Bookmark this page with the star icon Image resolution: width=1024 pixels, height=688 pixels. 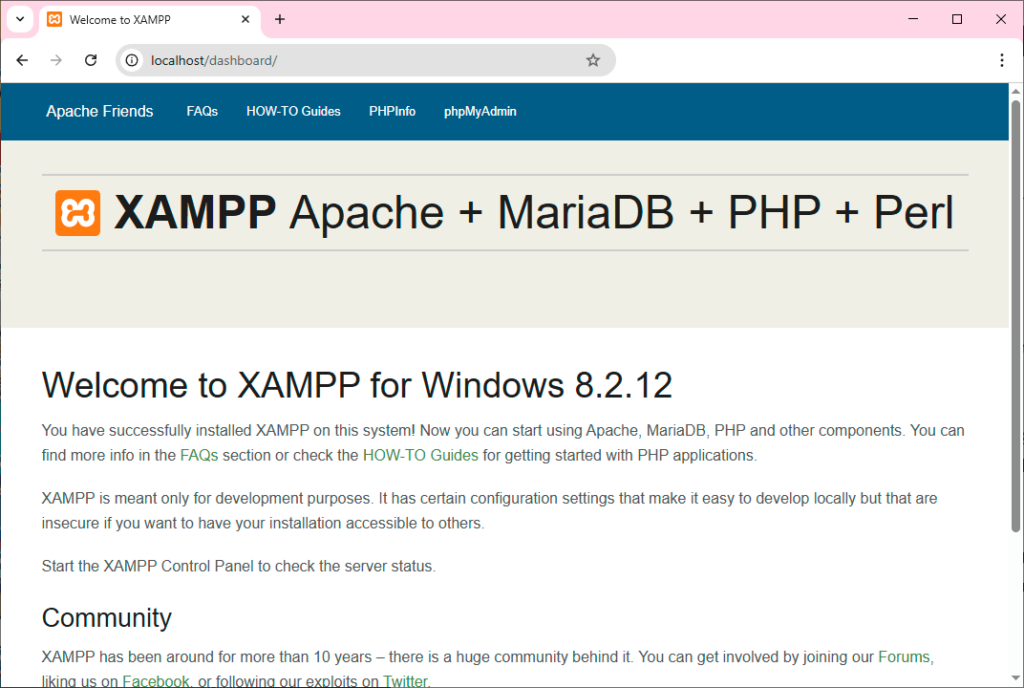[x=593, y=60]
